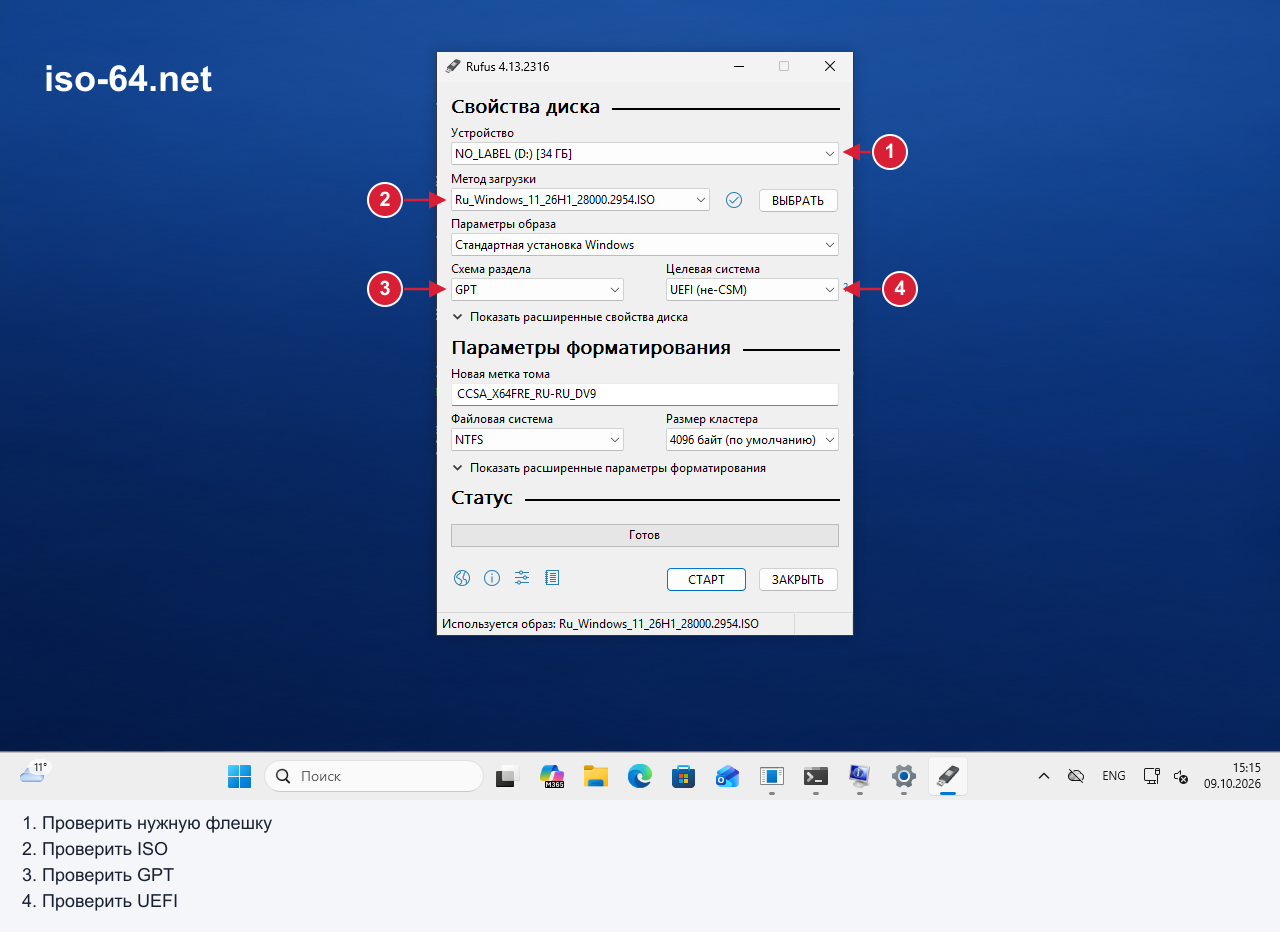Click the Готов status progress bar

(x=645, y=535)
